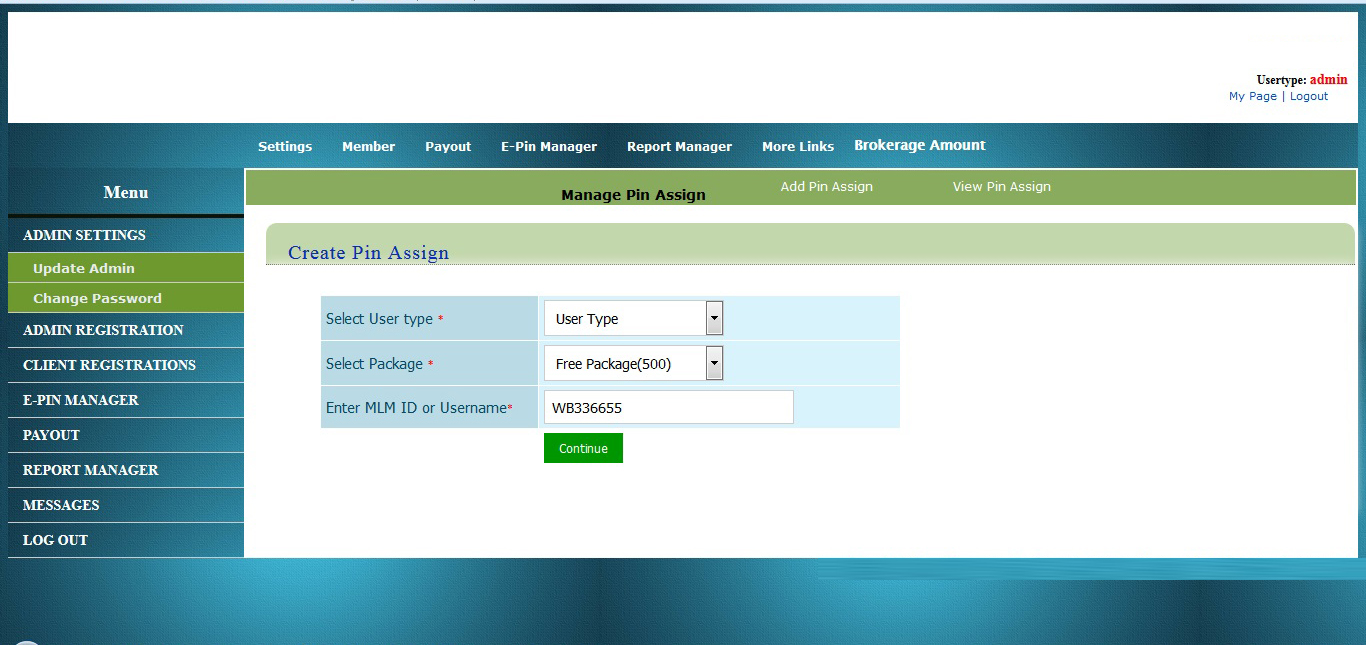
Task: Go to the My Page link
Action: 1252,97
